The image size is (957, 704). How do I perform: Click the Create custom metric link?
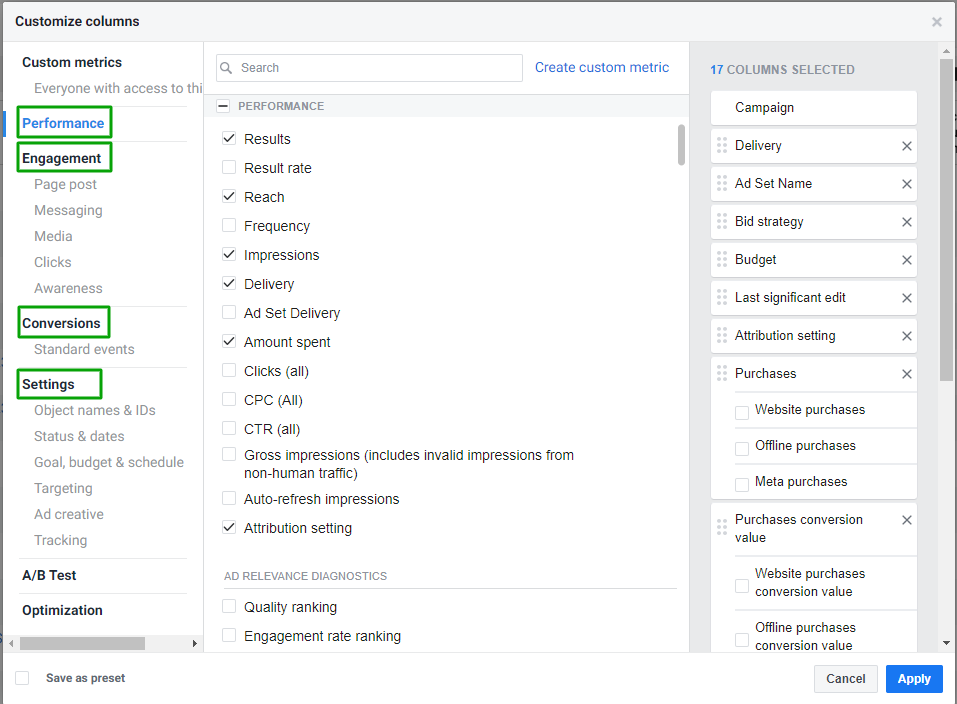click(x=602, y=67)
